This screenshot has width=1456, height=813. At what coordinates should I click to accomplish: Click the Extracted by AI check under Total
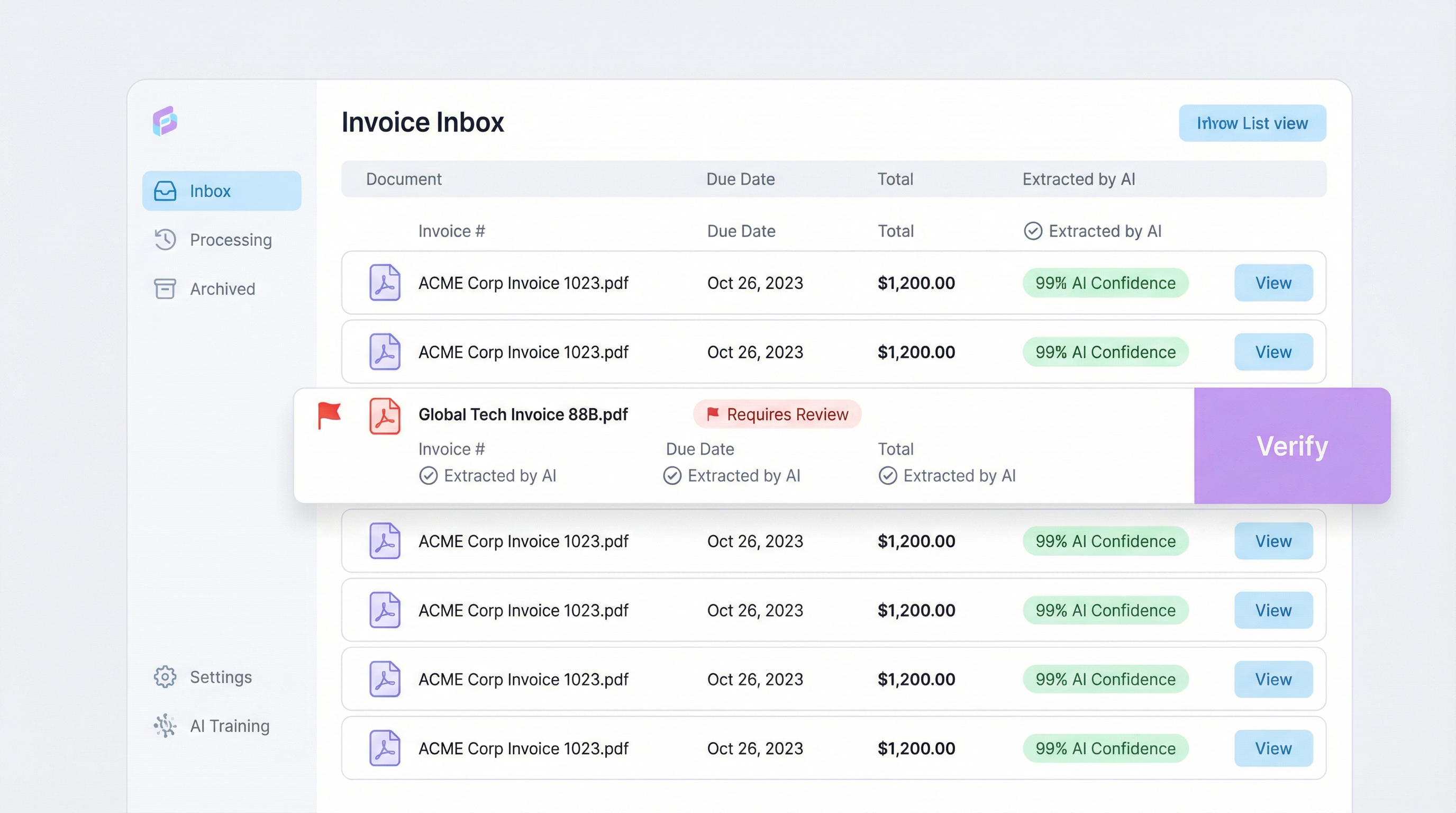(888, 475)
